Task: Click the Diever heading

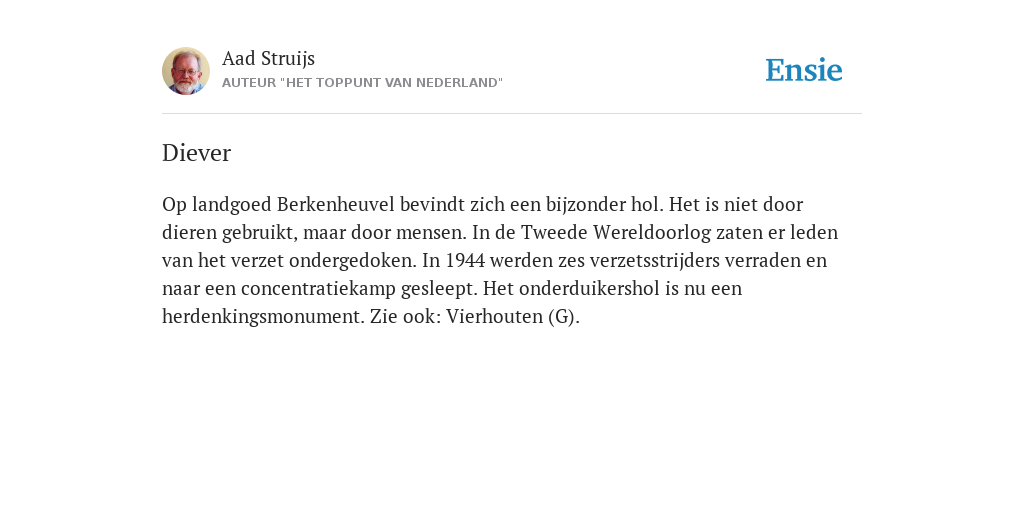Action: click(x=197, y=153)
